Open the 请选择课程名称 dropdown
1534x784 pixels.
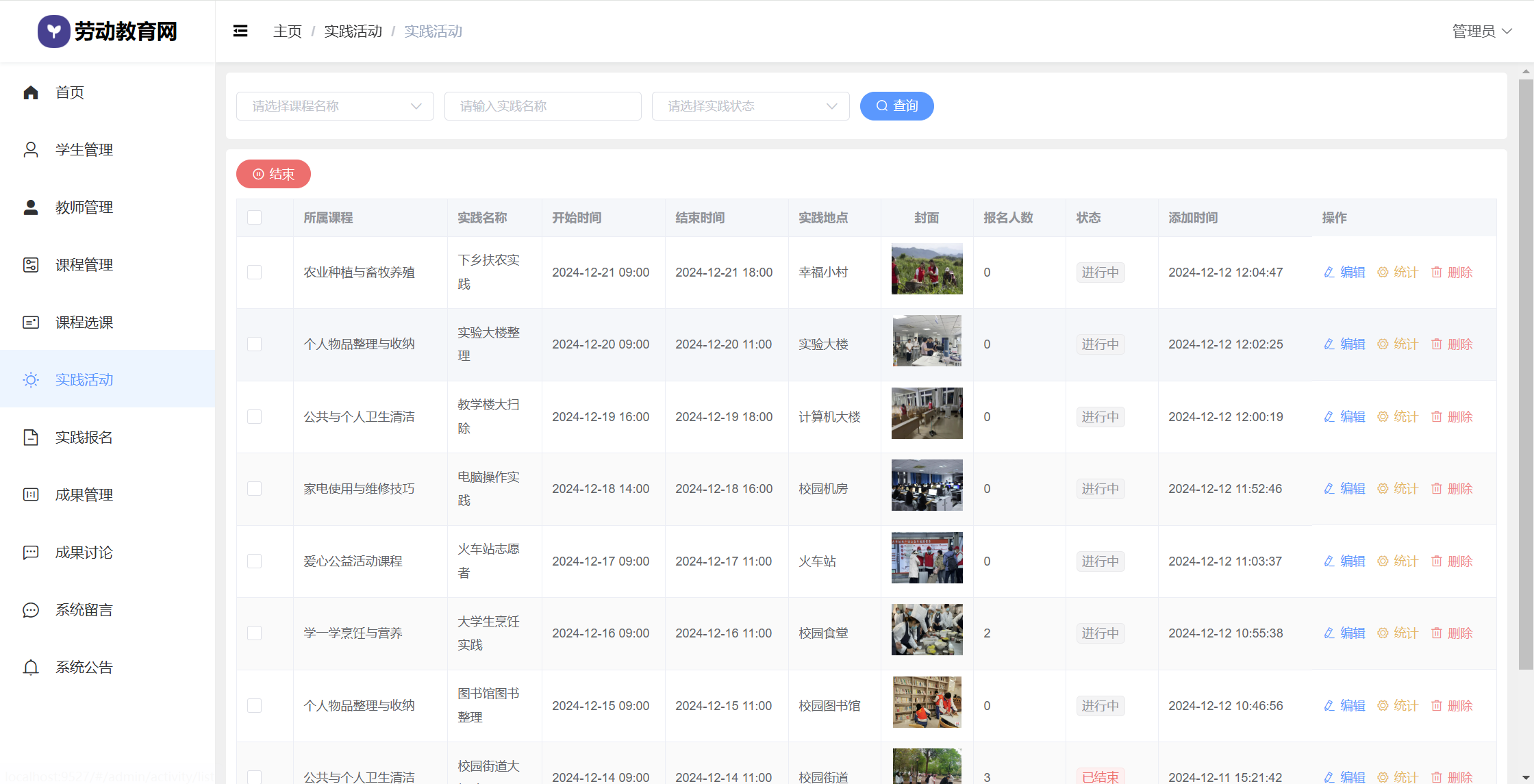click(x=335, y=106)
